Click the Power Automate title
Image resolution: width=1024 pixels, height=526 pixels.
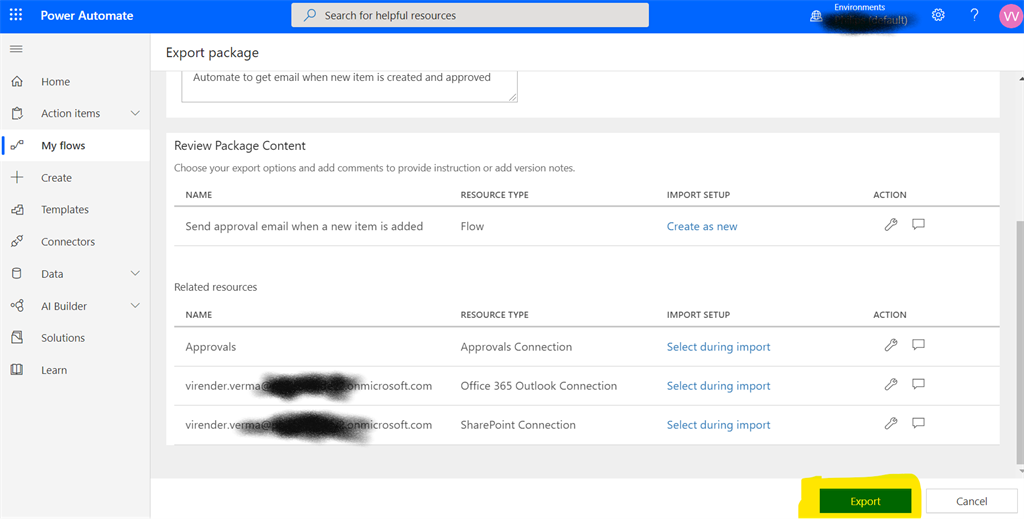coord(87,16)
